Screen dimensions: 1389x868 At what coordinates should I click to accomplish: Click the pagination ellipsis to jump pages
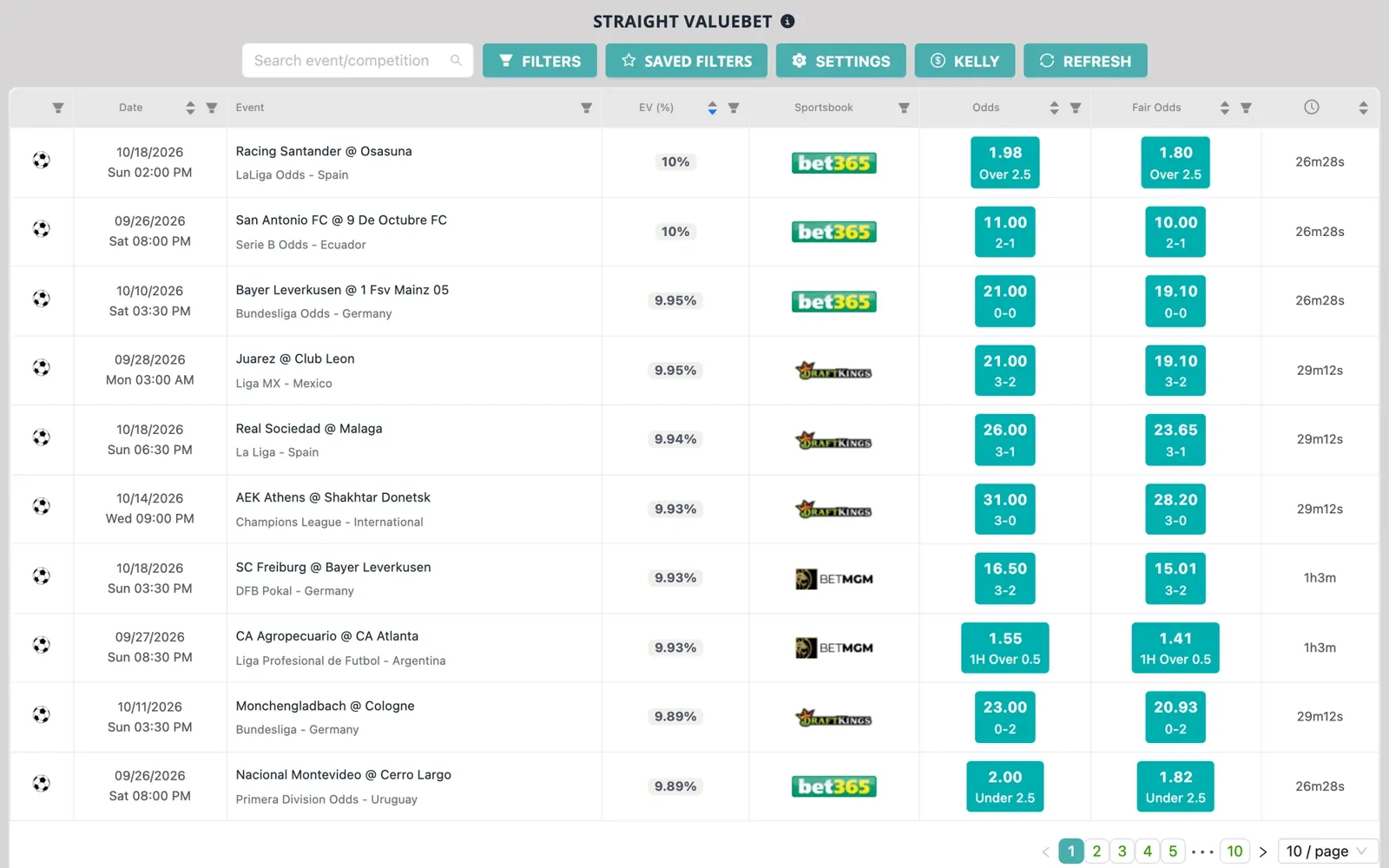pos(1203,852)
